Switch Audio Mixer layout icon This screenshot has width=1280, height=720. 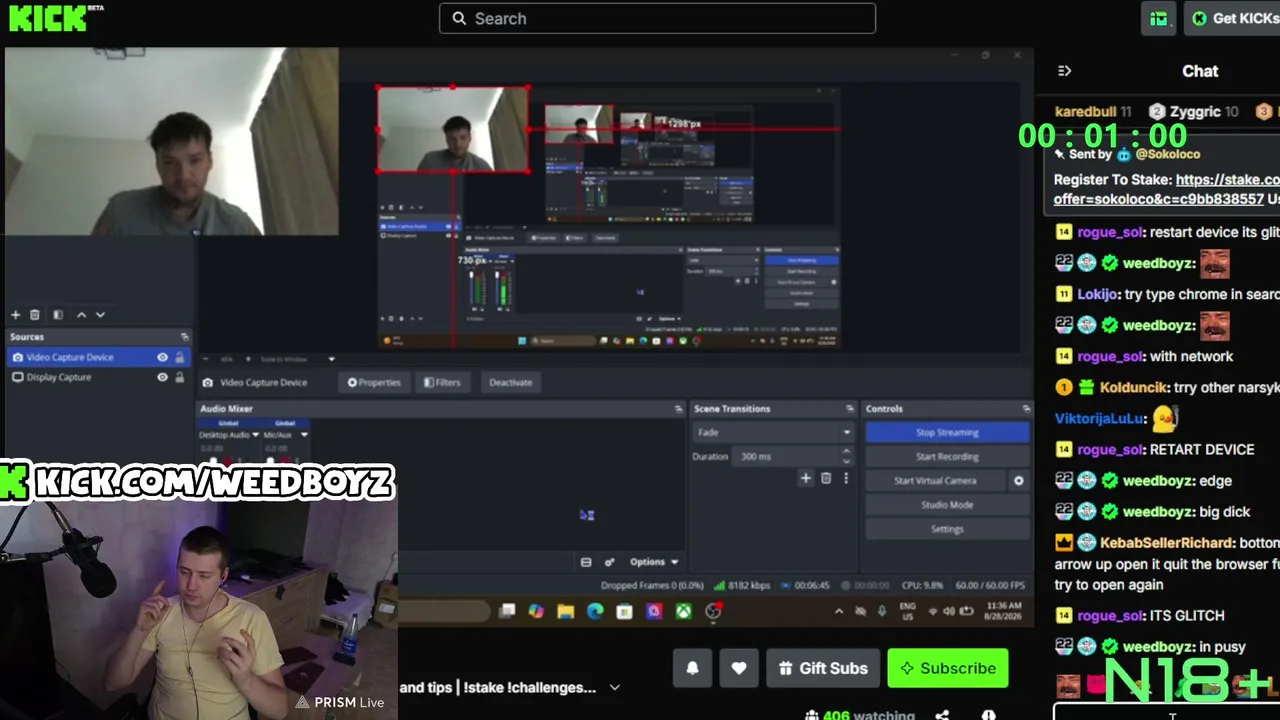(586, 562)
